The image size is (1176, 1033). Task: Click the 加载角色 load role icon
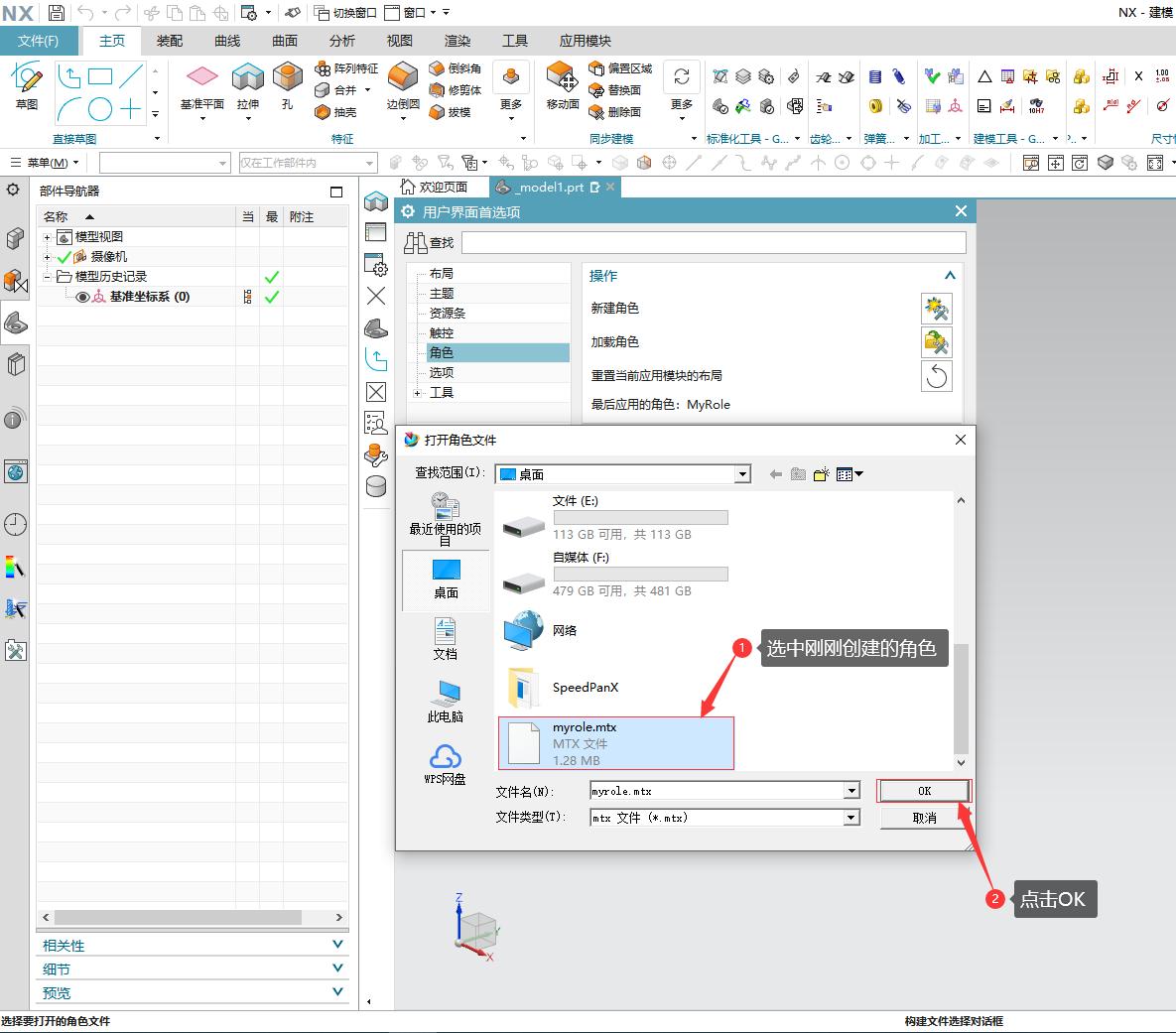click(x=936, y=342)
